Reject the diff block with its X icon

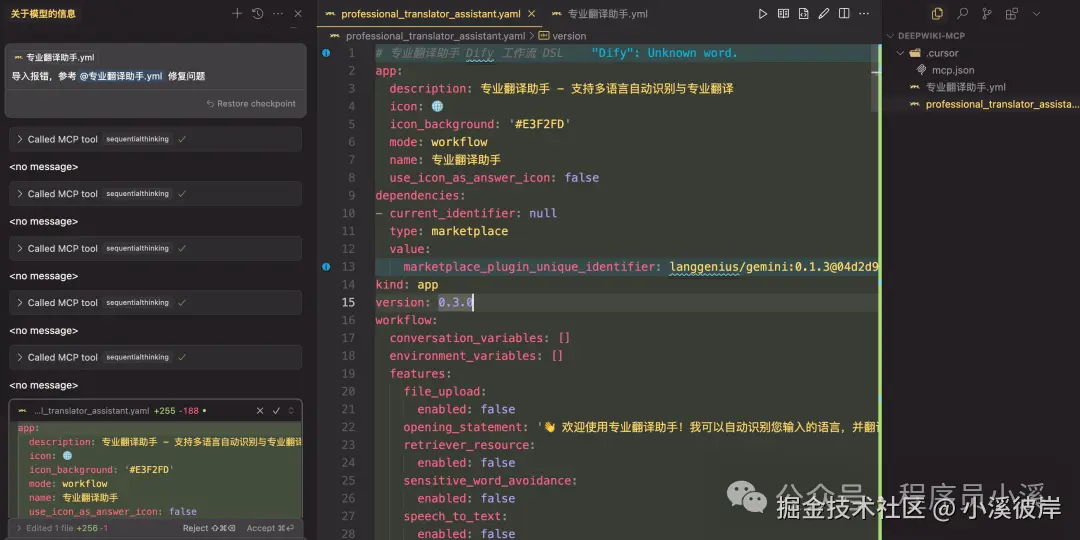[x=260, y=411]
